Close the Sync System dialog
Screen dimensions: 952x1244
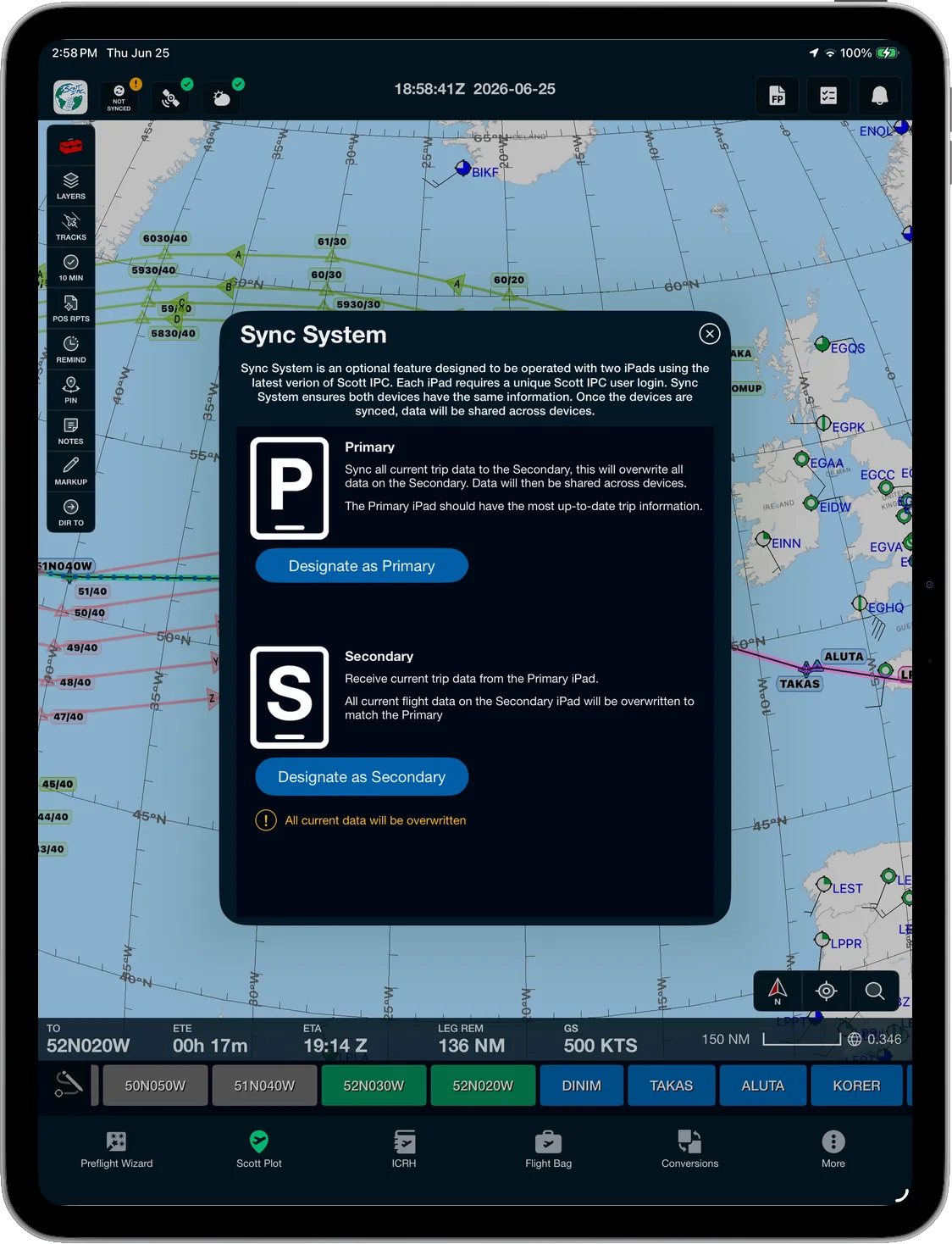pos(710,334)
